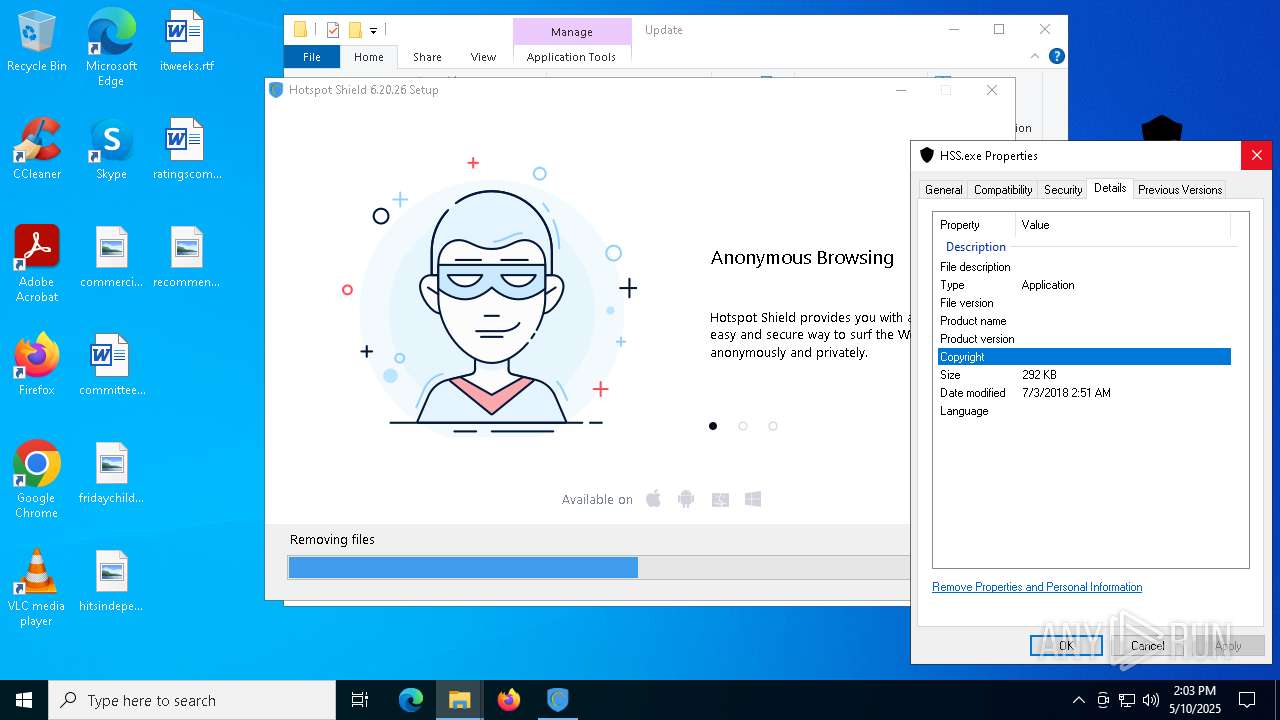Open CCleaner desktop shortcut
The image size is (1280, 720).
pos(36,150)
